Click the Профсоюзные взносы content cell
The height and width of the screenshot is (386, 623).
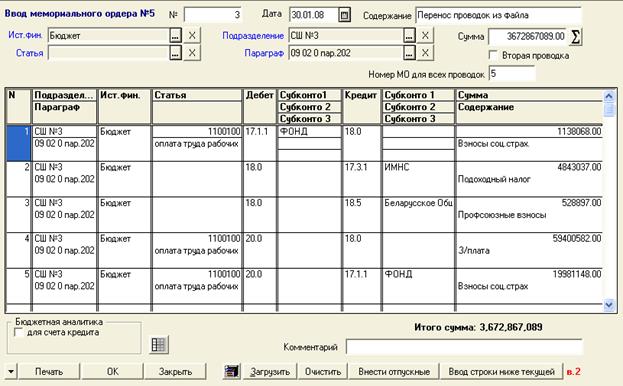[529, 215]
